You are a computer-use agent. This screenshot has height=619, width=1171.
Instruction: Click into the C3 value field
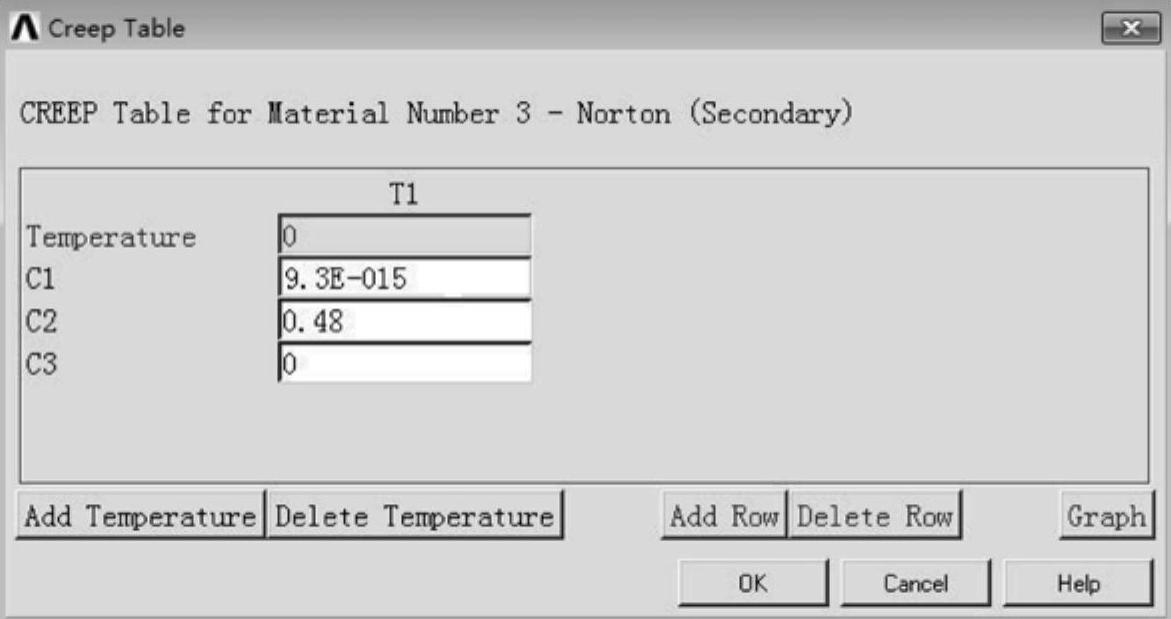pyautogui.click(x=404, y=364)
